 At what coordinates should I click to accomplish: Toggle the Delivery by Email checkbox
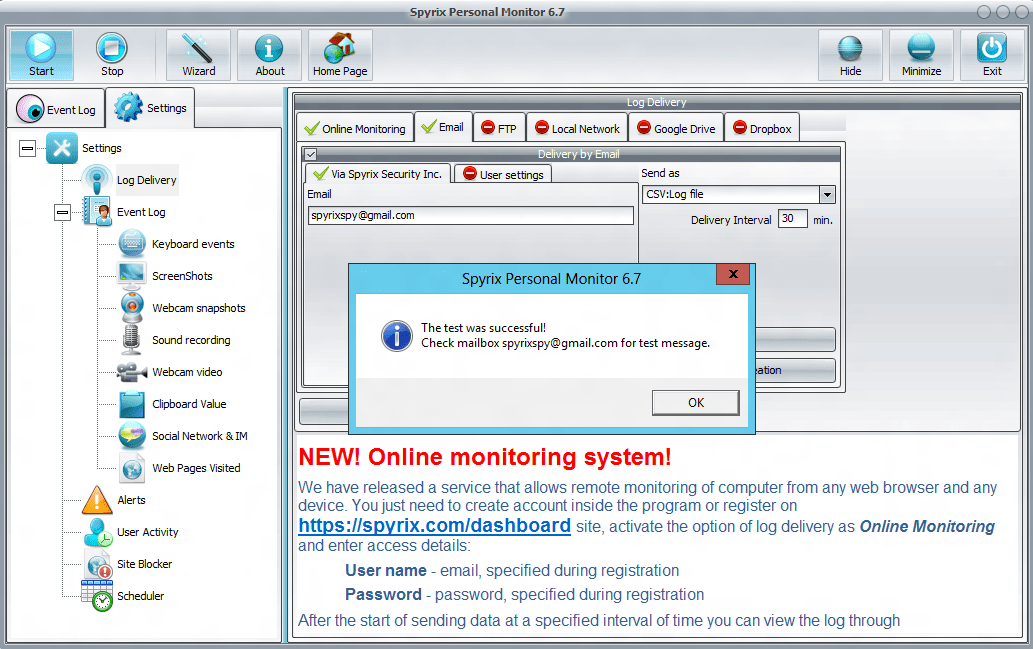pos(311,154)
